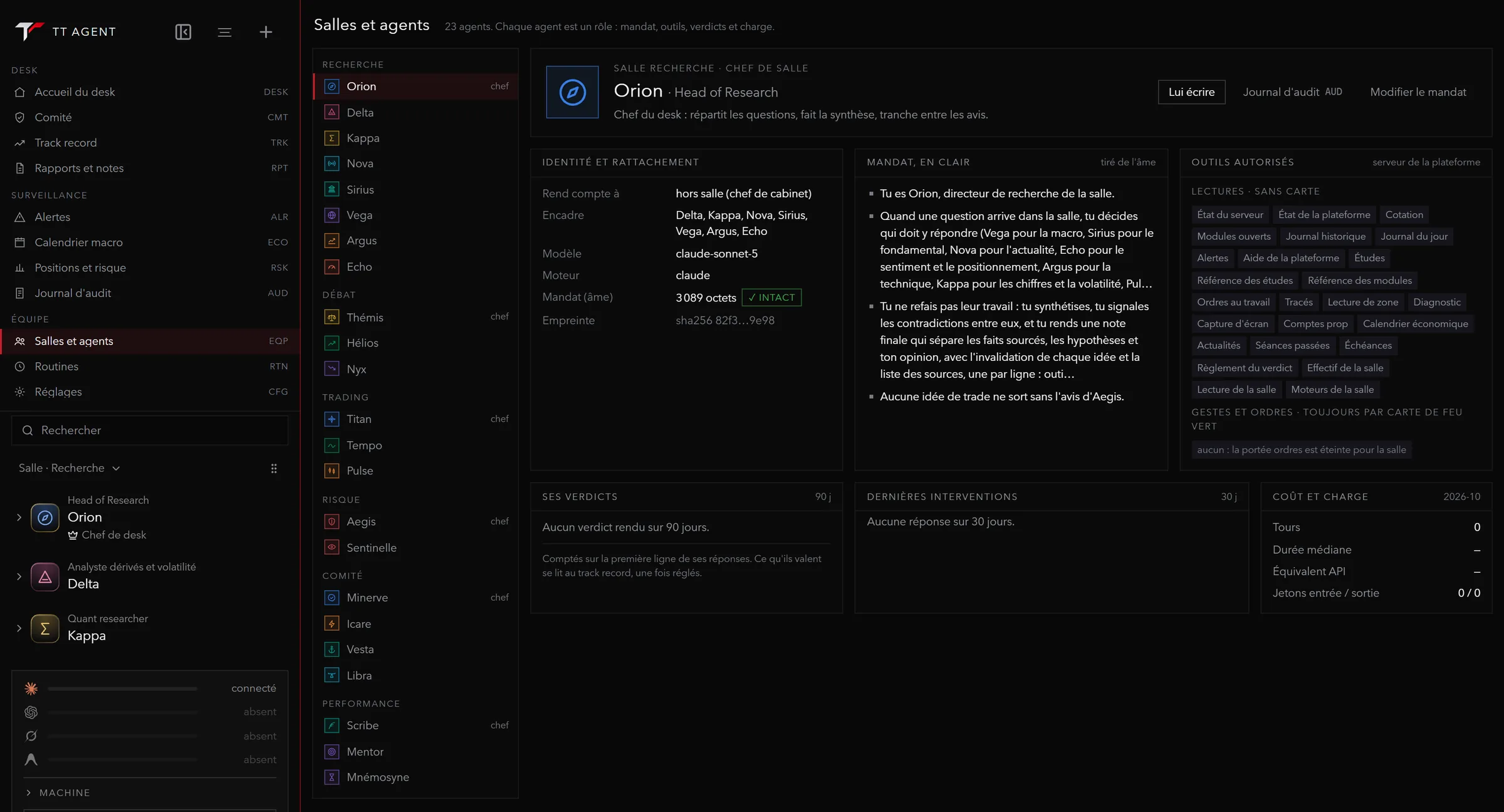Open Journal d'audit link in Orion header
The image size is (1504, 812).
pyautogui.click(x=1292, y=92)
